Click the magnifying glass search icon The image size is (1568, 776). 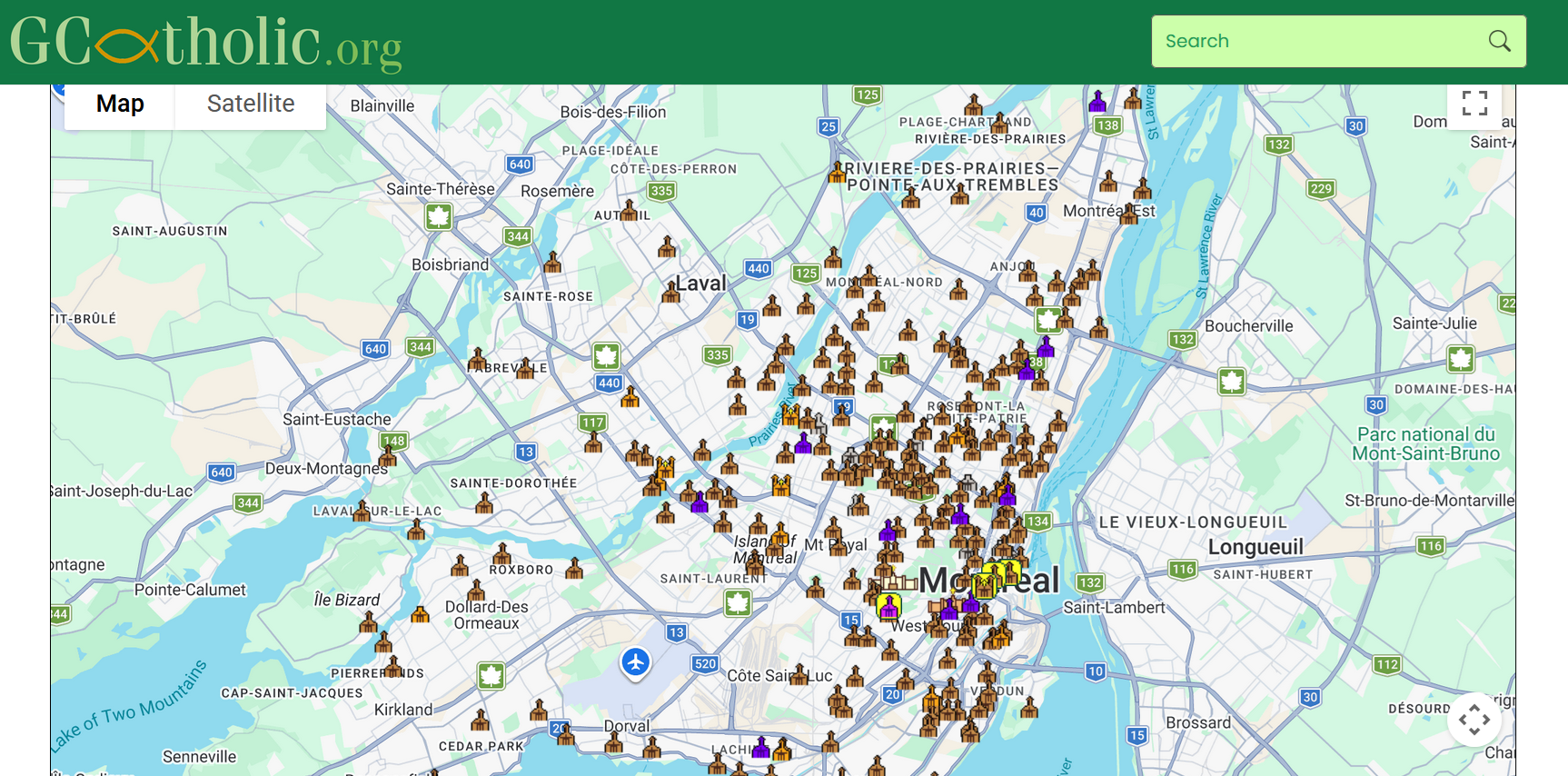(1499, 41)
